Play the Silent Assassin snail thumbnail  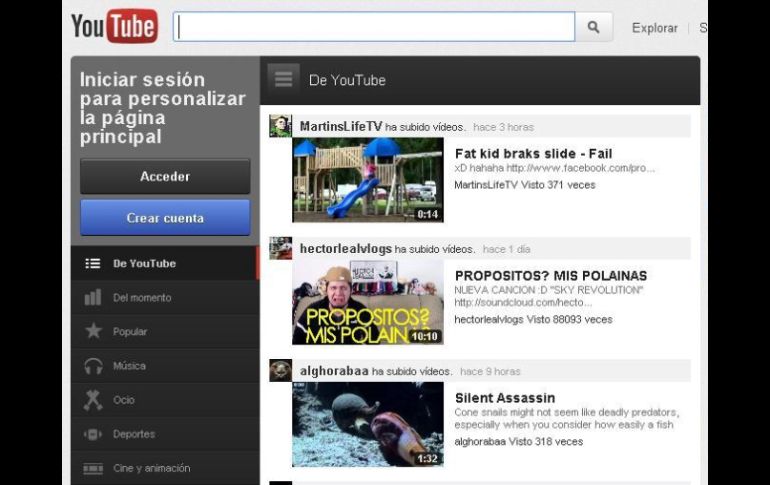(x=368, y=424)
